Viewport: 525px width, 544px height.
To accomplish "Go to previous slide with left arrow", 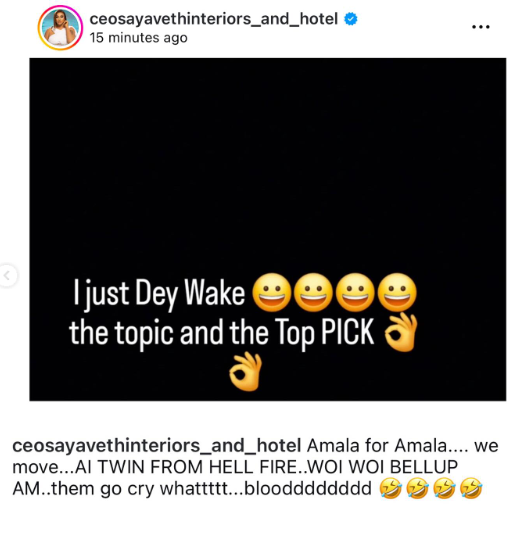I will pyautogui.click(x=7, y=275).
